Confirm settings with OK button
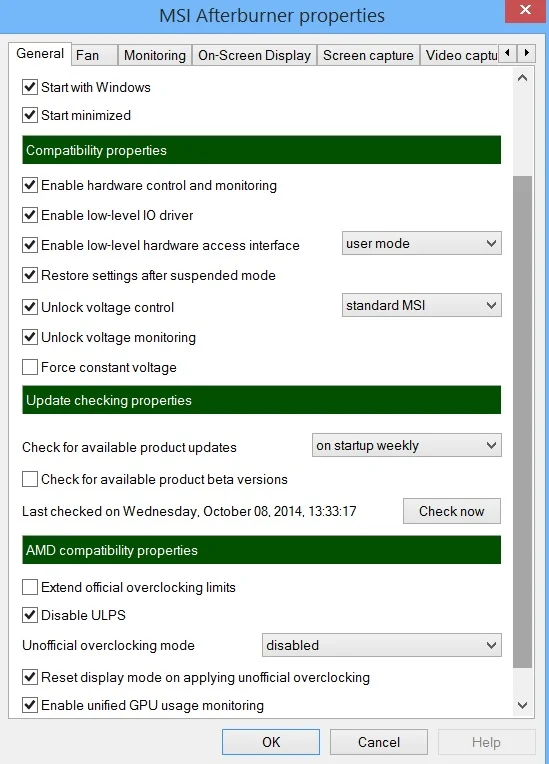 (x=271, y=742)
